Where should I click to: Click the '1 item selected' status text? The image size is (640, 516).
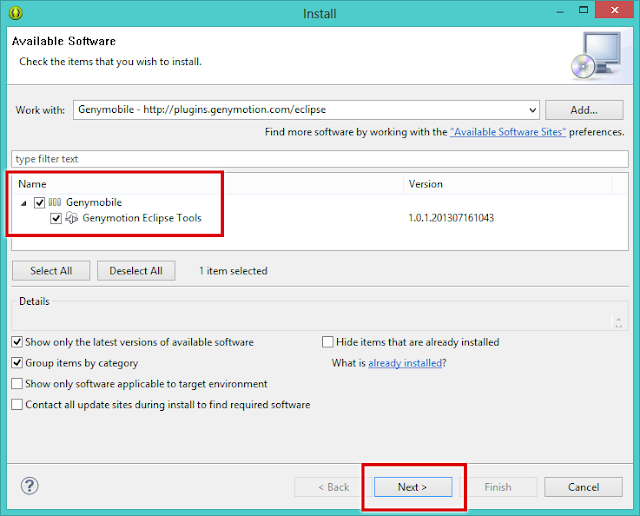pos(233,271)
